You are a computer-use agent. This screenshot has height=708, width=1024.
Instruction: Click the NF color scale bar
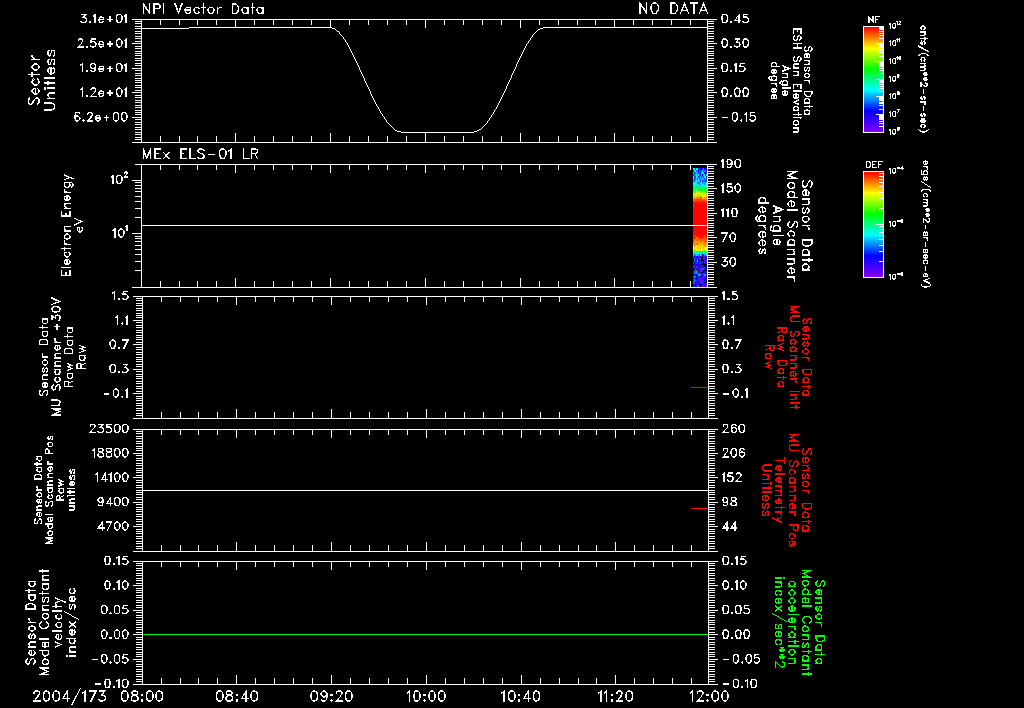[873, 78]
